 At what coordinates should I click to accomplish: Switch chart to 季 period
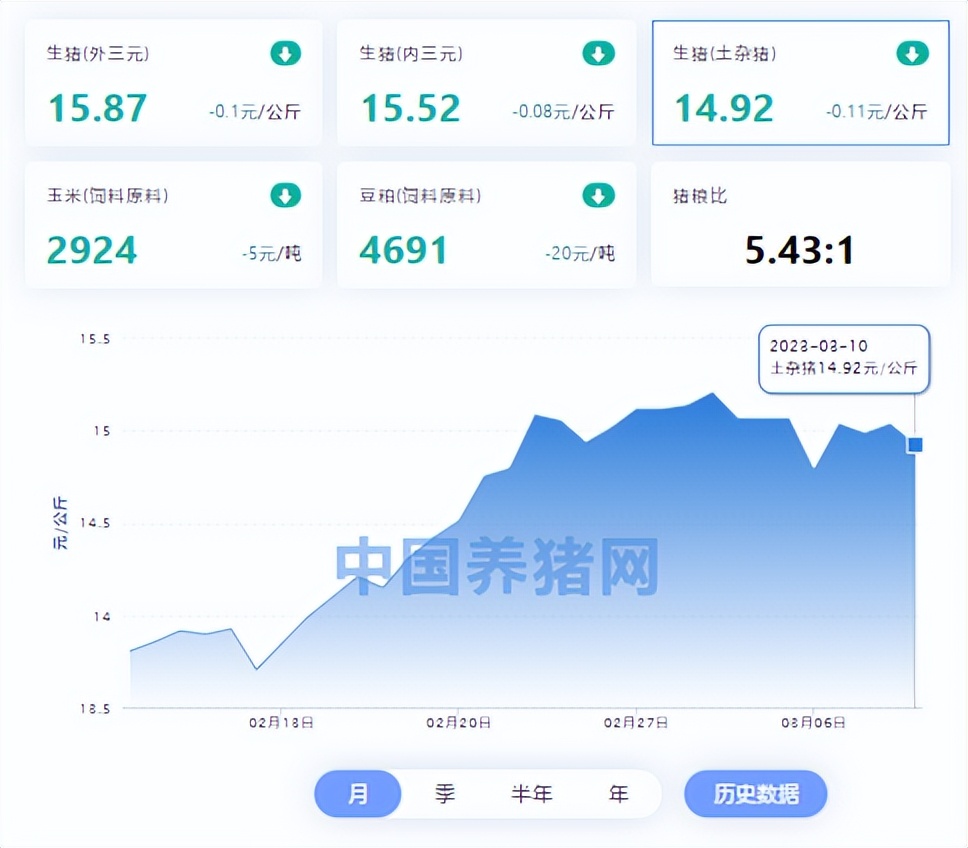444,794
